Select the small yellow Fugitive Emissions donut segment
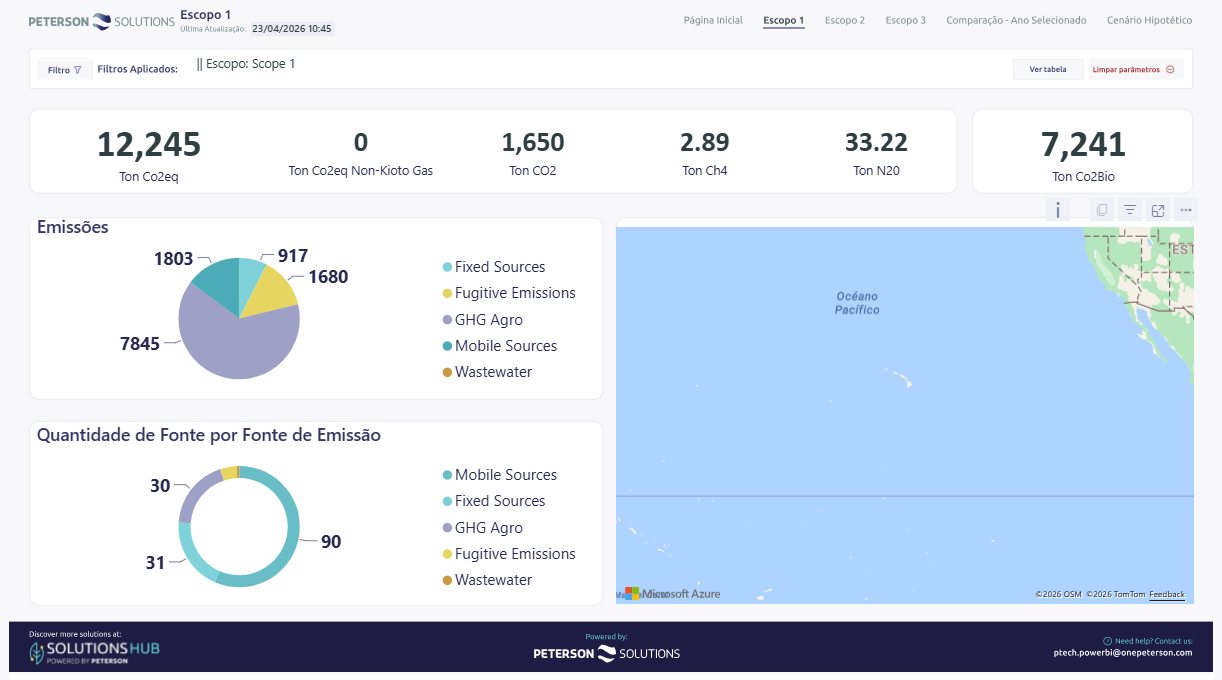Viewport: 1222px width, 680px height. [x=229, y=472]
